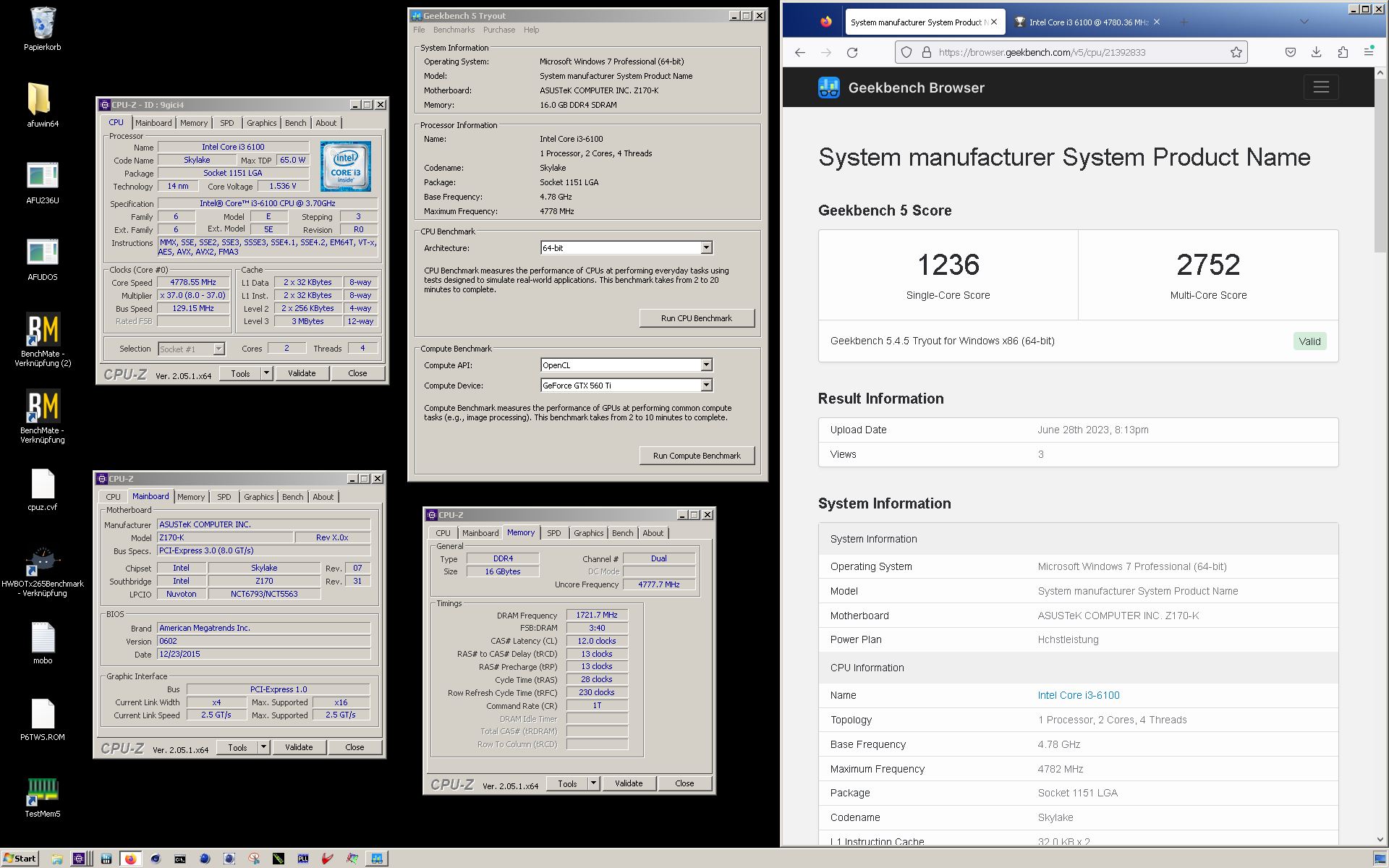
Task: Open Geekbench Purchase menu
Action: click(499, 30)
